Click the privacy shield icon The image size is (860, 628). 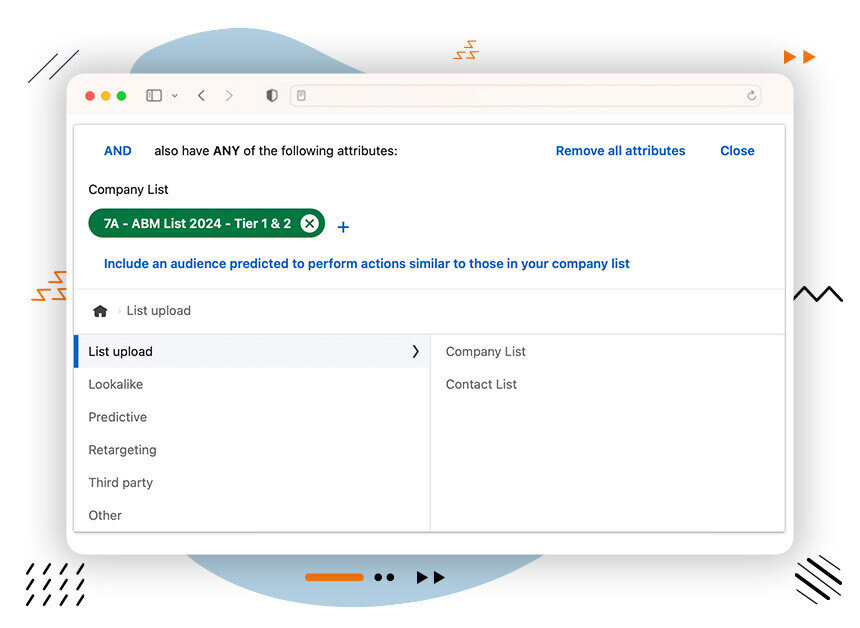click(x=271, y=96)
